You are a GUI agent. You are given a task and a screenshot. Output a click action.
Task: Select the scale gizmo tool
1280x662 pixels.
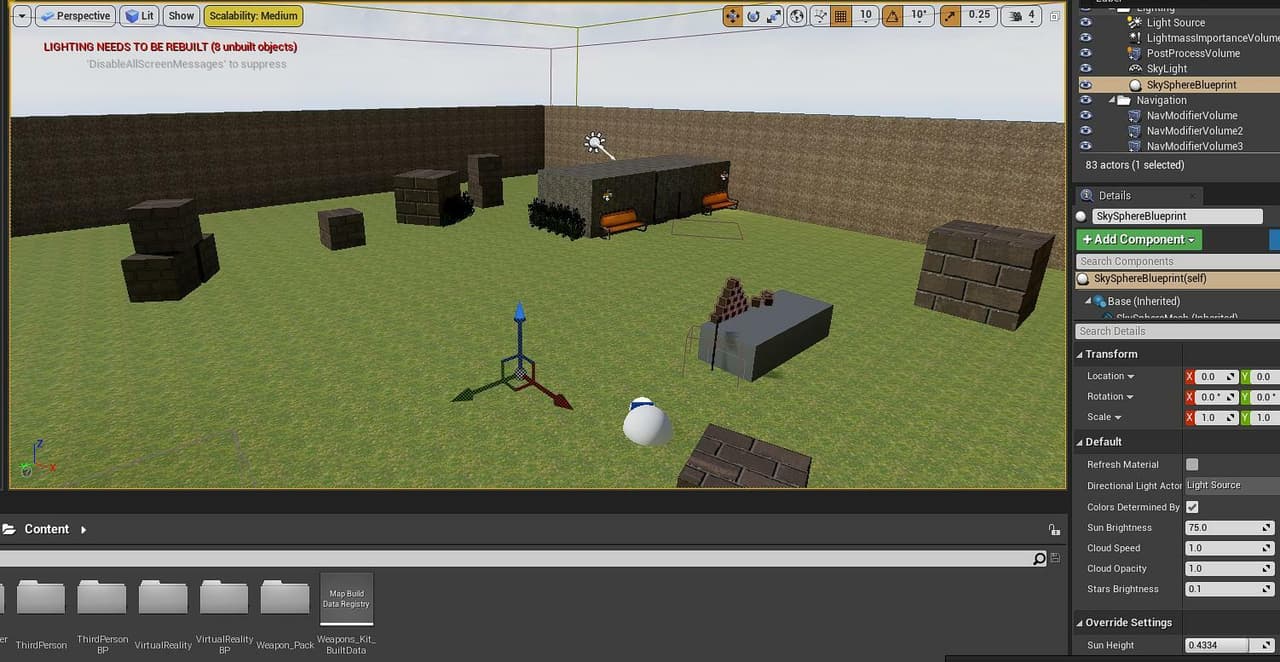point(775,16)
